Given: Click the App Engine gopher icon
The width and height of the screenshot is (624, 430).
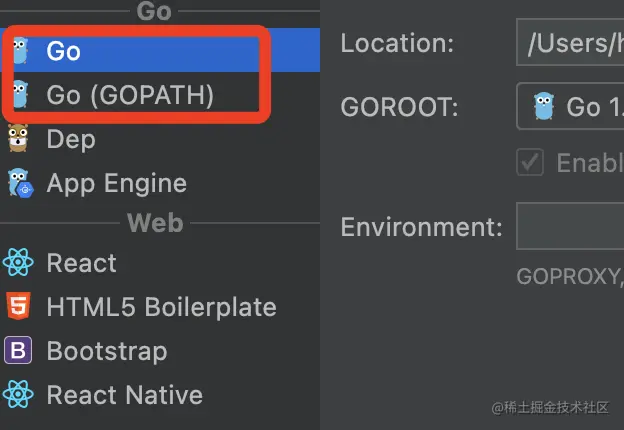Looking at the screenshot, I should coord(21,183).
